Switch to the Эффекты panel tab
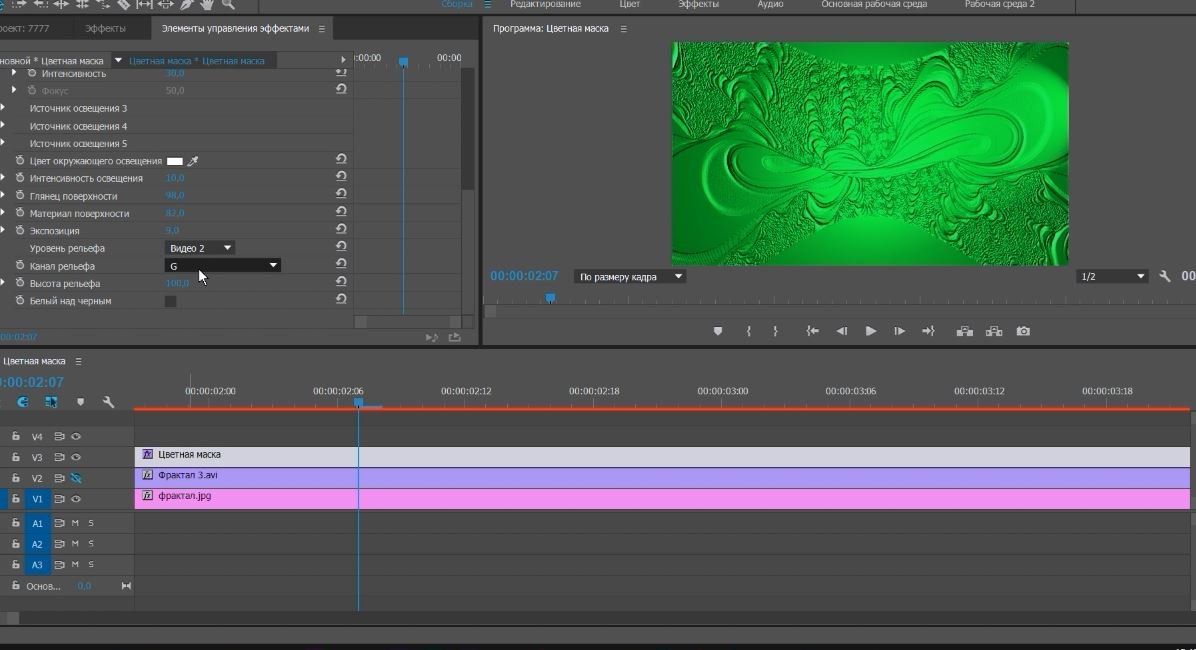The height and width of the screenshot is (650, 1196). (x=105, y=29)
